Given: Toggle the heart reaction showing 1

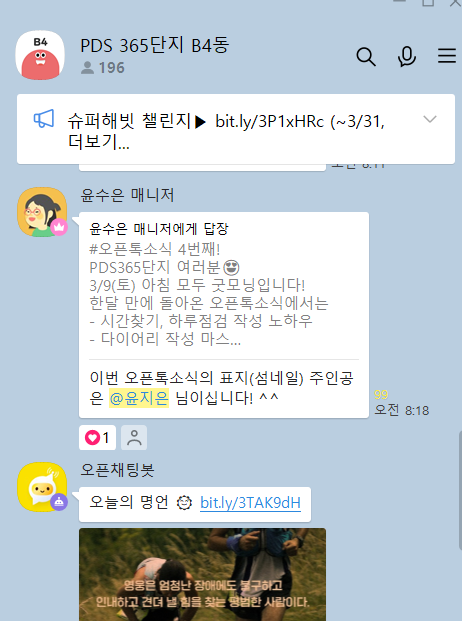Looking at the screenshot, I should [x=97, y=438].
